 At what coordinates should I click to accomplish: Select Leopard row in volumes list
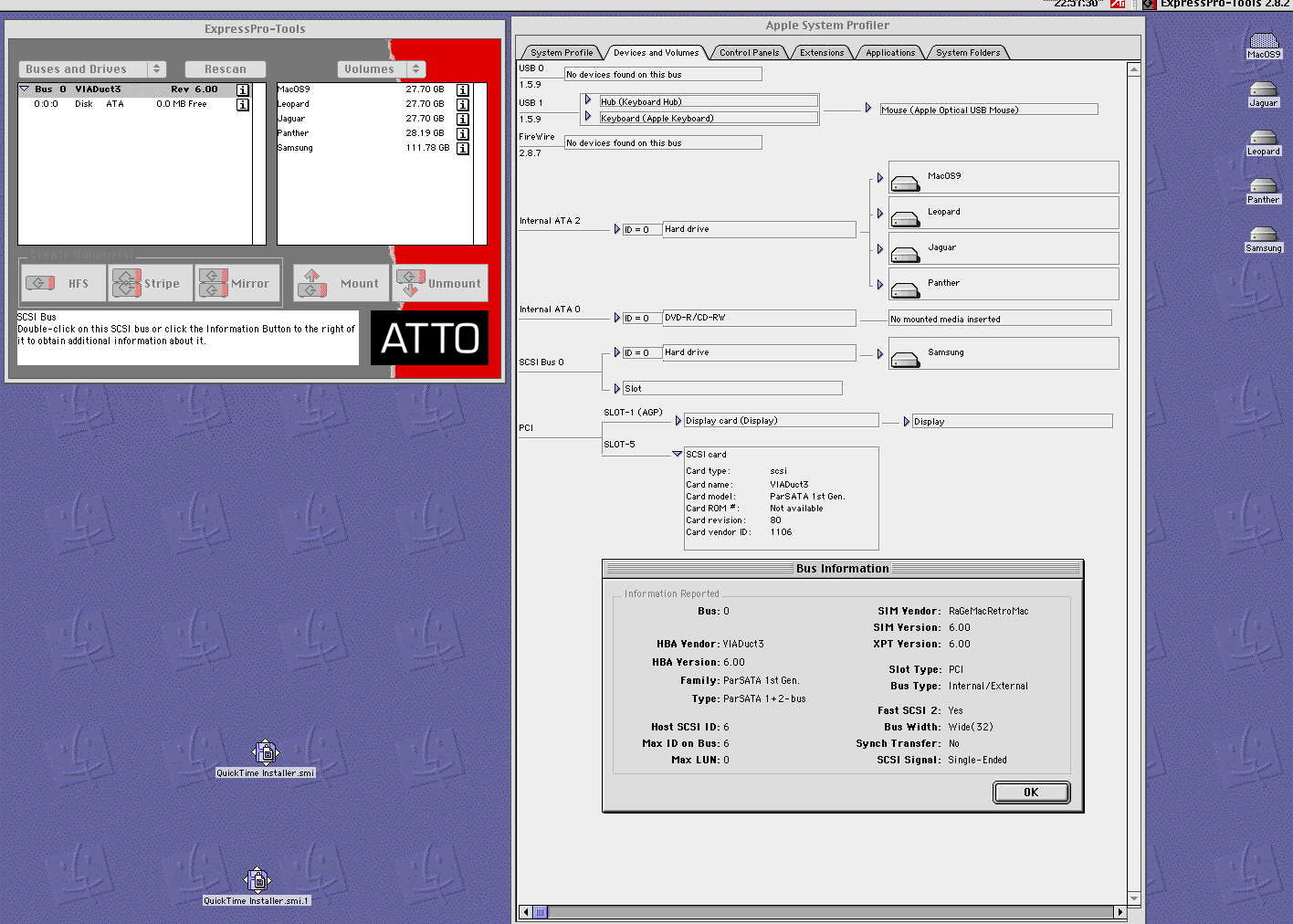pos(374,104)
